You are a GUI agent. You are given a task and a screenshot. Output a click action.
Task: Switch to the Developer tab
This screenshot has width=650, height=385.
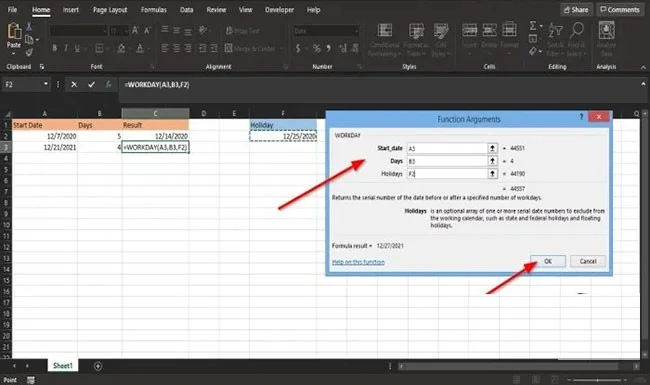click(x=279, y=10)
